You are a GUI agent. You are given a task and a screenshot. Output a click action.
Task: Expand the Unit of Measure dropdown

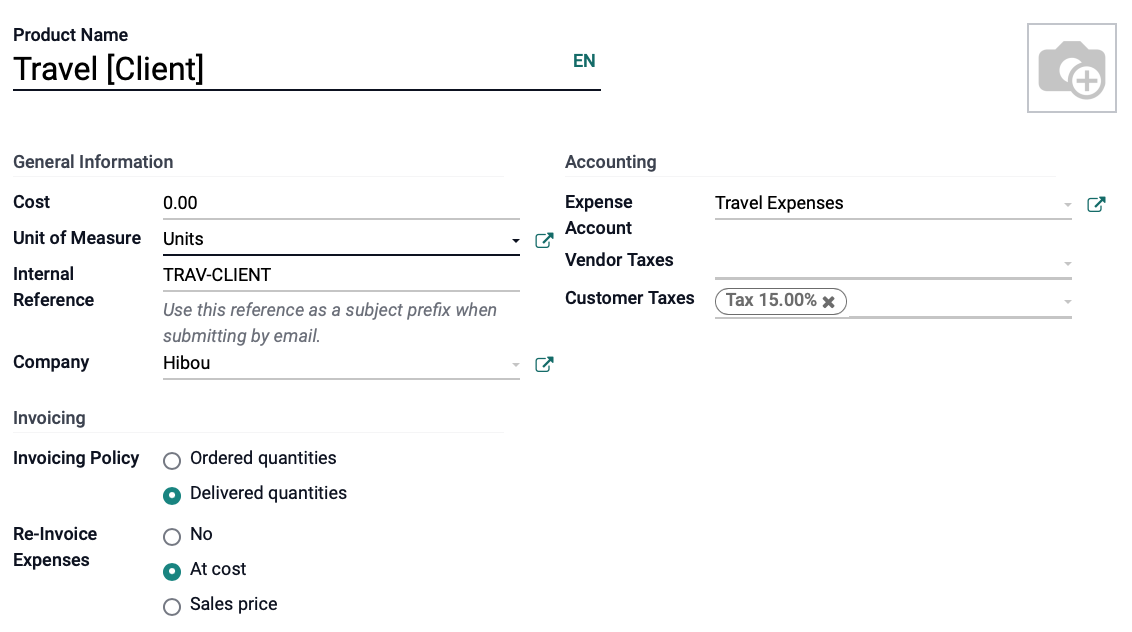515,241
